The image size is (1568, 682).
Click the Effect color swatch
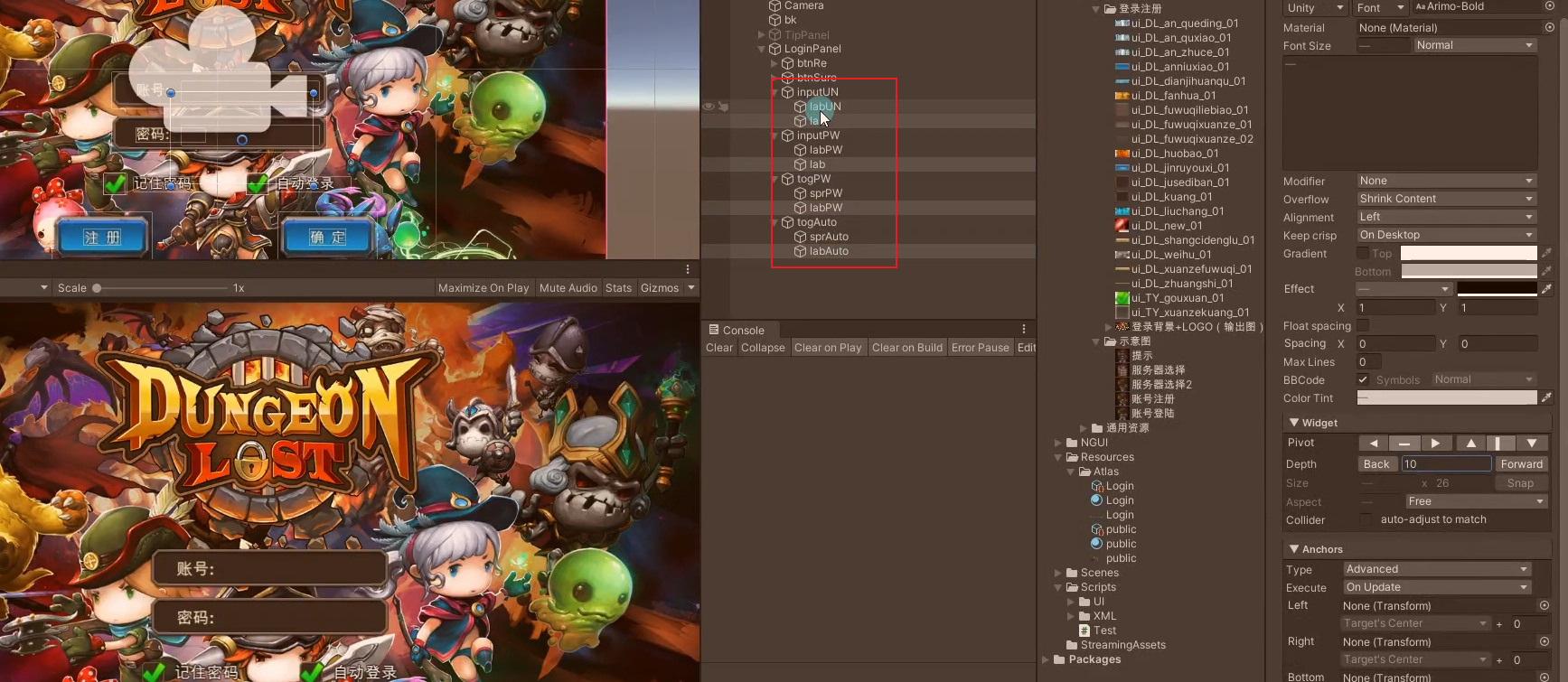[x=1497, y=289]
